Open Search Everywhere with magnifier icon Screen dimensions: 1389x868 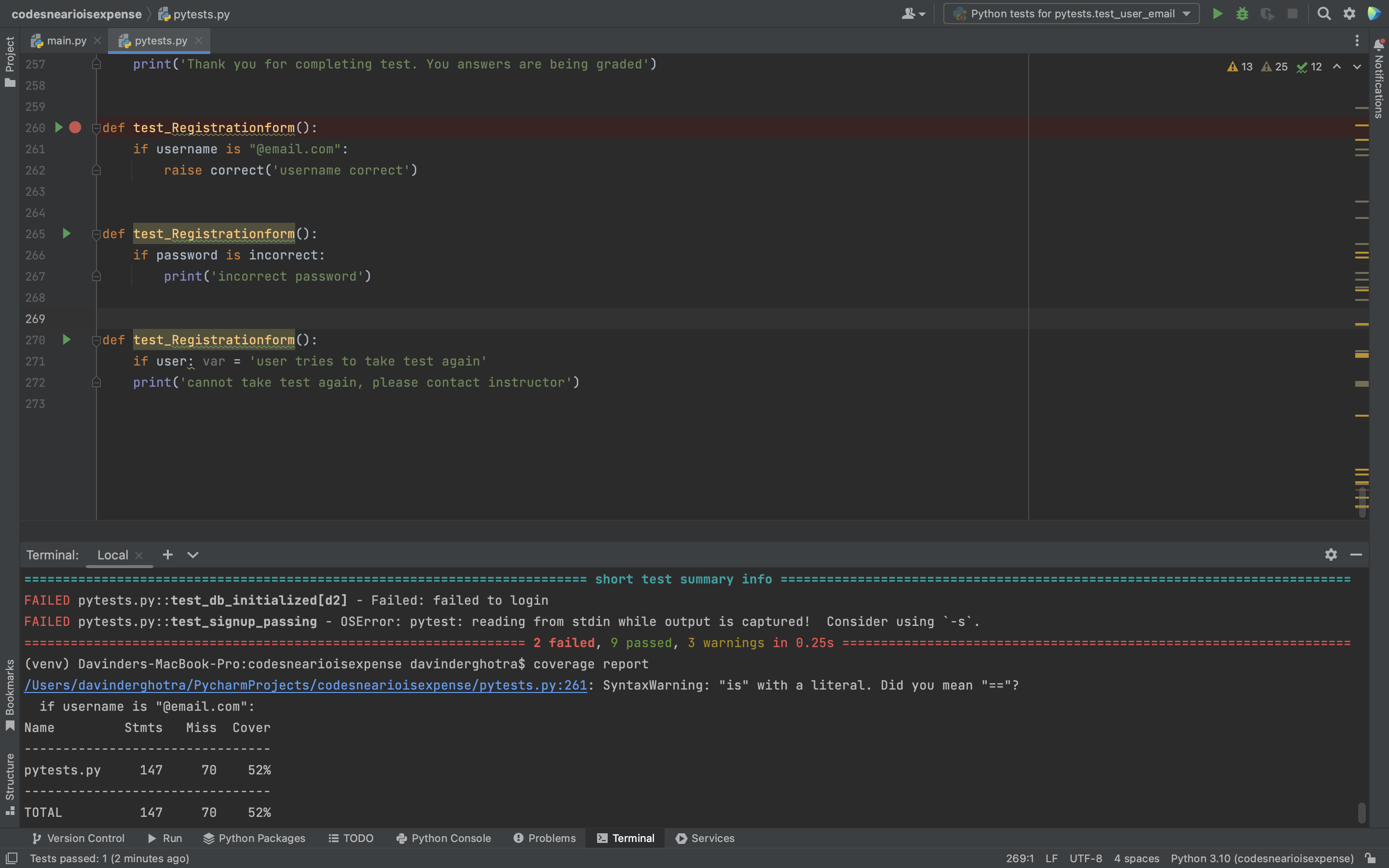pyautogui.click(x=1325, y=14)
